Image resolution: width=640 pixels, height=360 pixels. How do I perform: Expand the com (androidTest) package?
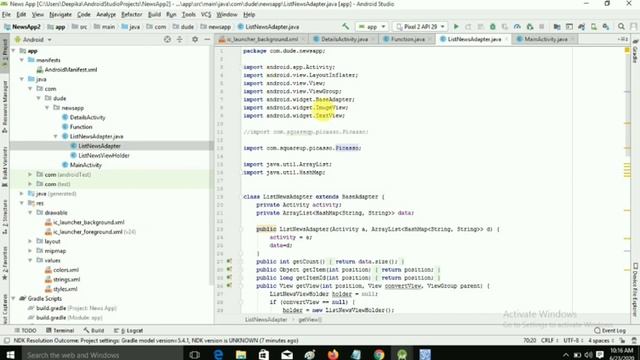tap(30, 174)
